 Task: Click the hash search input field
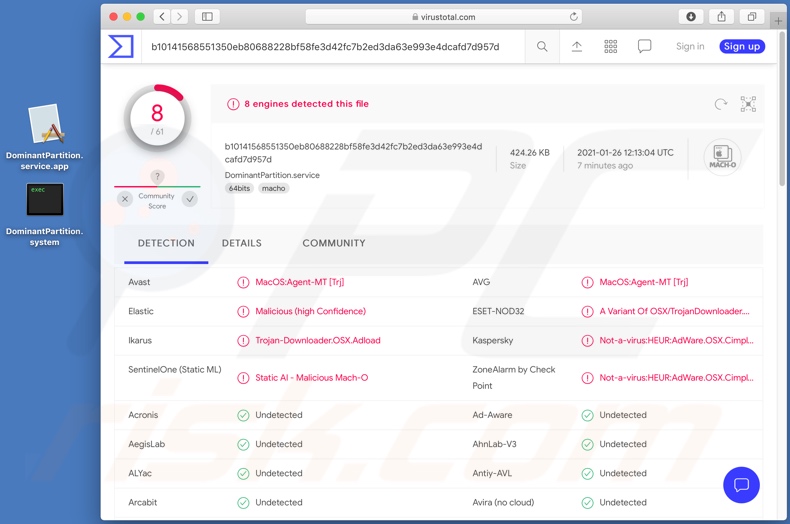click(x=334, y=46)
